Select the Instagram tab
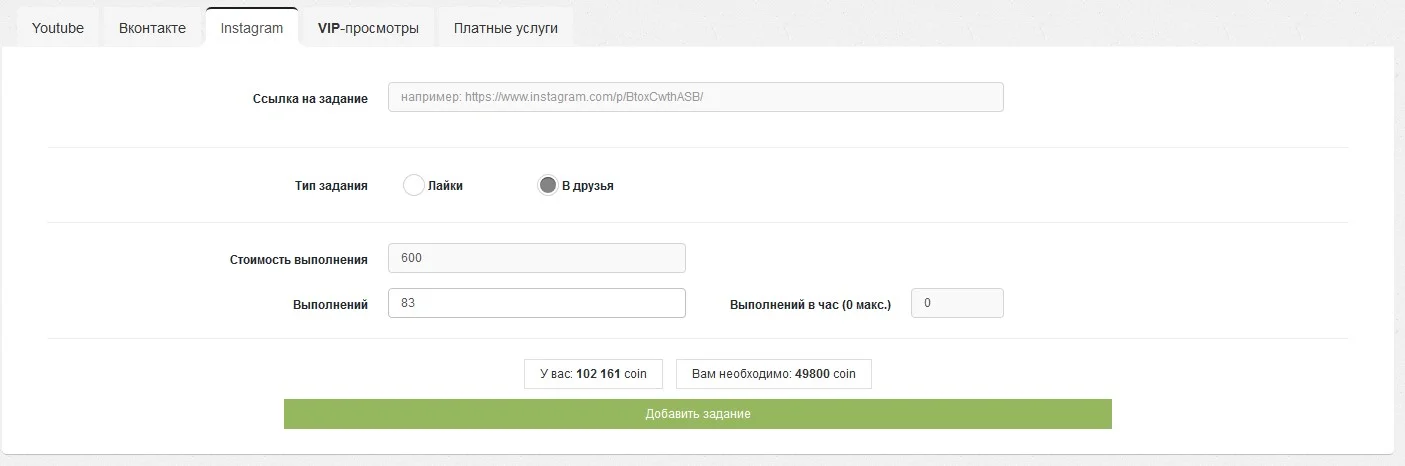This screenshot has width=1405, height=466. [252, 28]
